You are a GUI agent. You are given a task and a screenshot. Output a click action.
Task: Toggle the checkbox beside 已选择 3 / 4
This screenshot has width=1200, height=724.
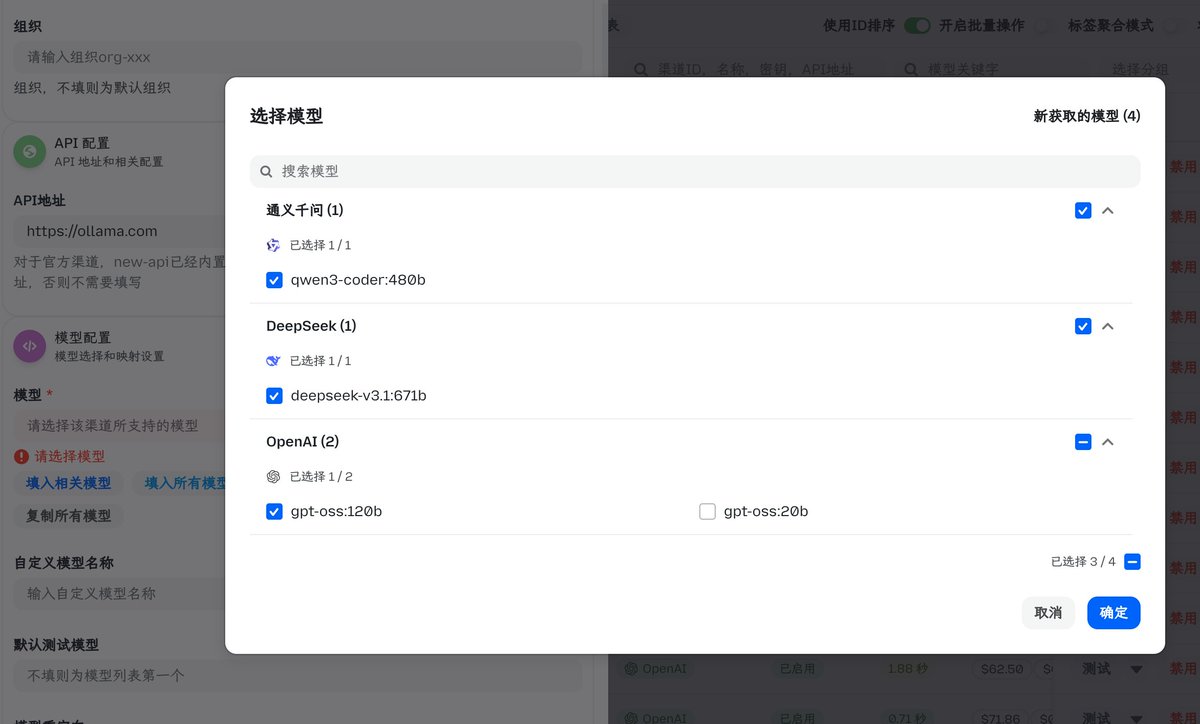coord(1132,562)
